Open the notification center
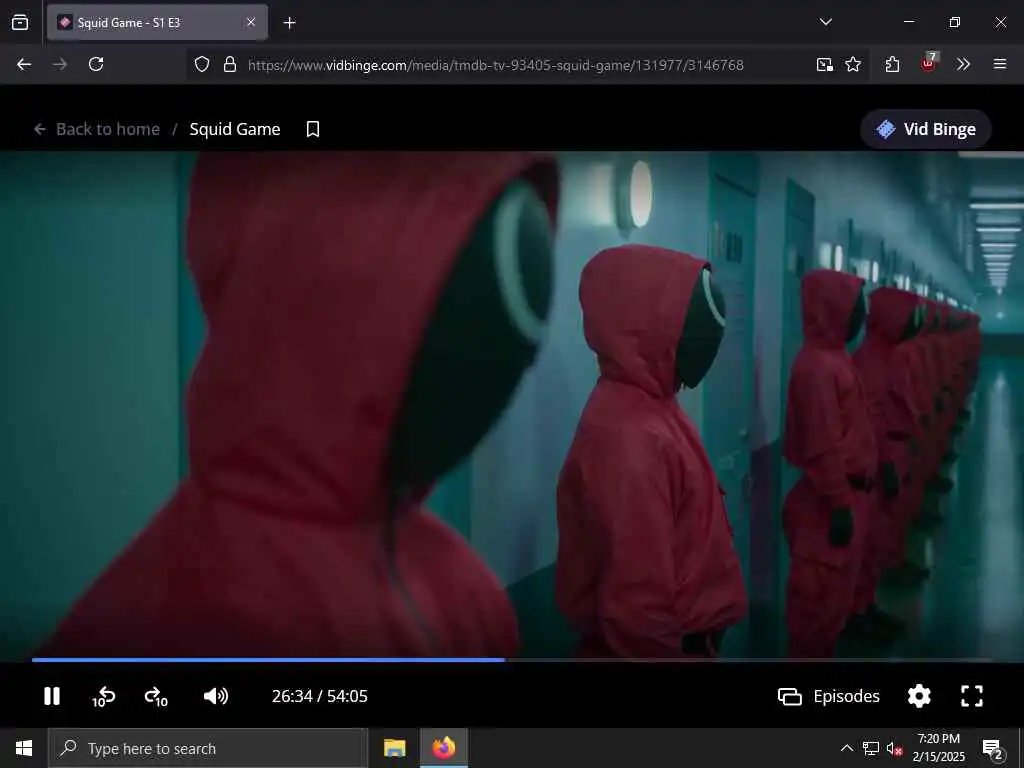The width and height of the screenshot is (1024, 768). [x=993, y=748]
